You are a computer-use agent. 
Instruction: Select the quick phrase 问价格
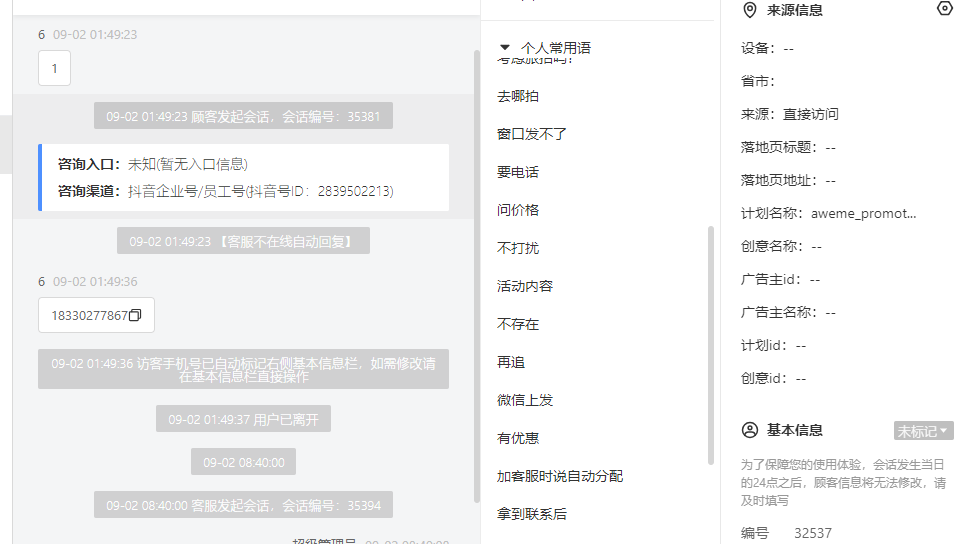pos(518,210)
